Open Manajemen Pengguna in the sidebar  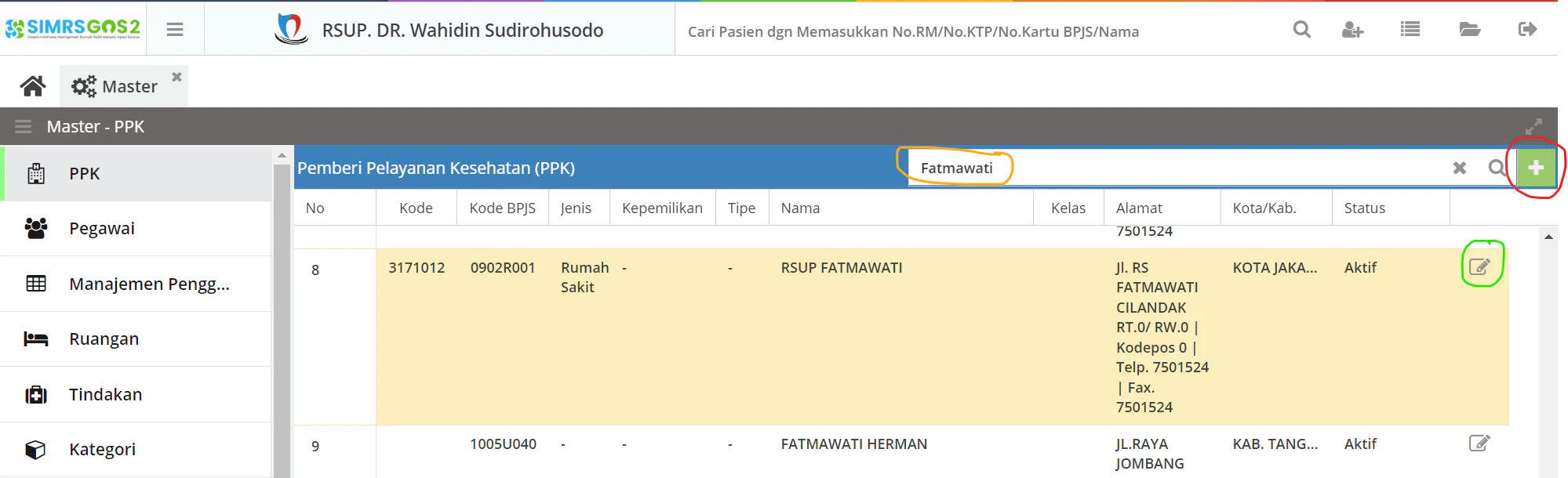pyautogui.click(x=136, y=284)
